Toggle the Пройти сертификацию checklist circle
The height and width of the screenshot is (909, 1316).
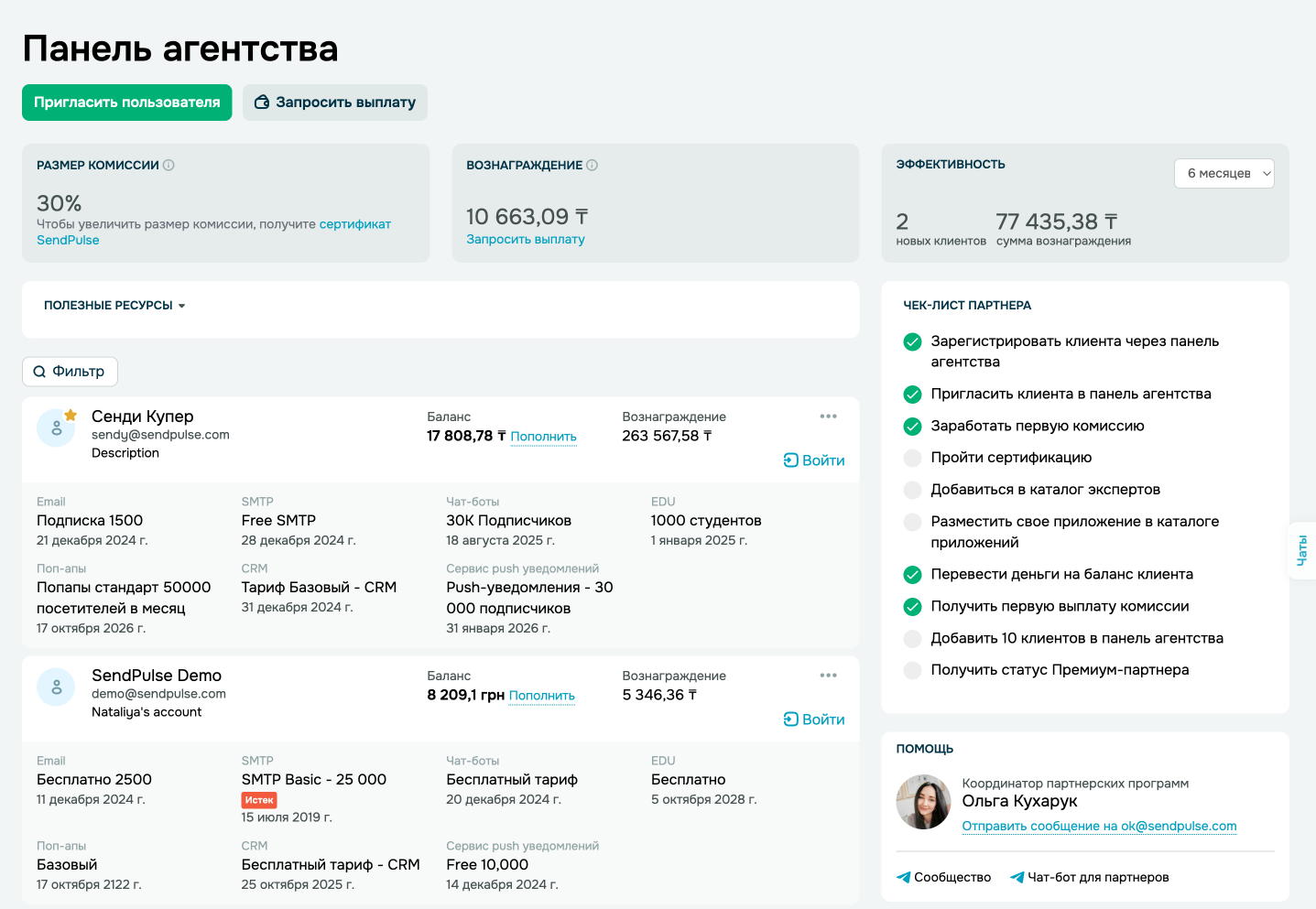(x=912, y=458)
